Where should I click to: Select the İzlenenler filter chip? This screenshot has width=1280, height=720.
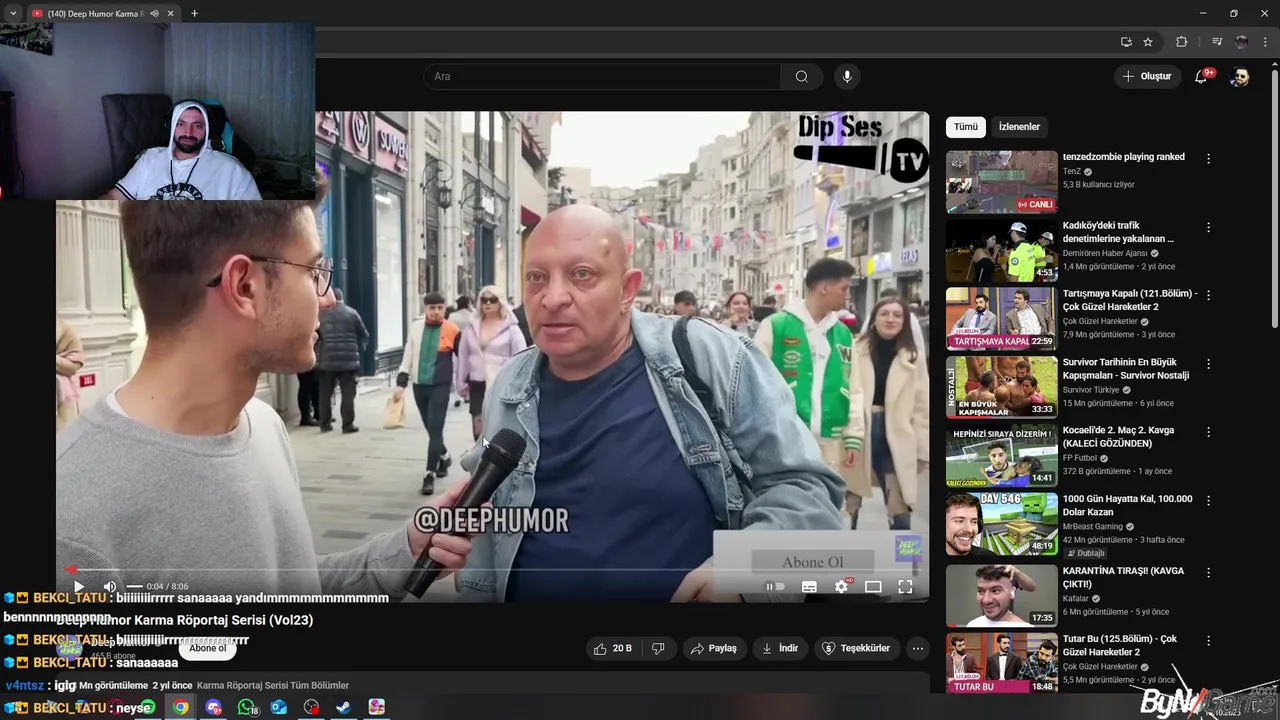[x=1019, y=127]
